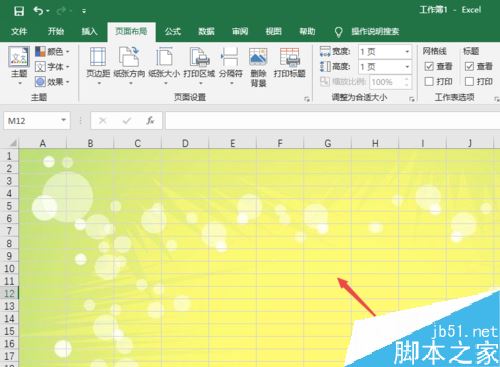500x367 pixels.
Task: Open the 主题 themes gallery
Action: 19,66
